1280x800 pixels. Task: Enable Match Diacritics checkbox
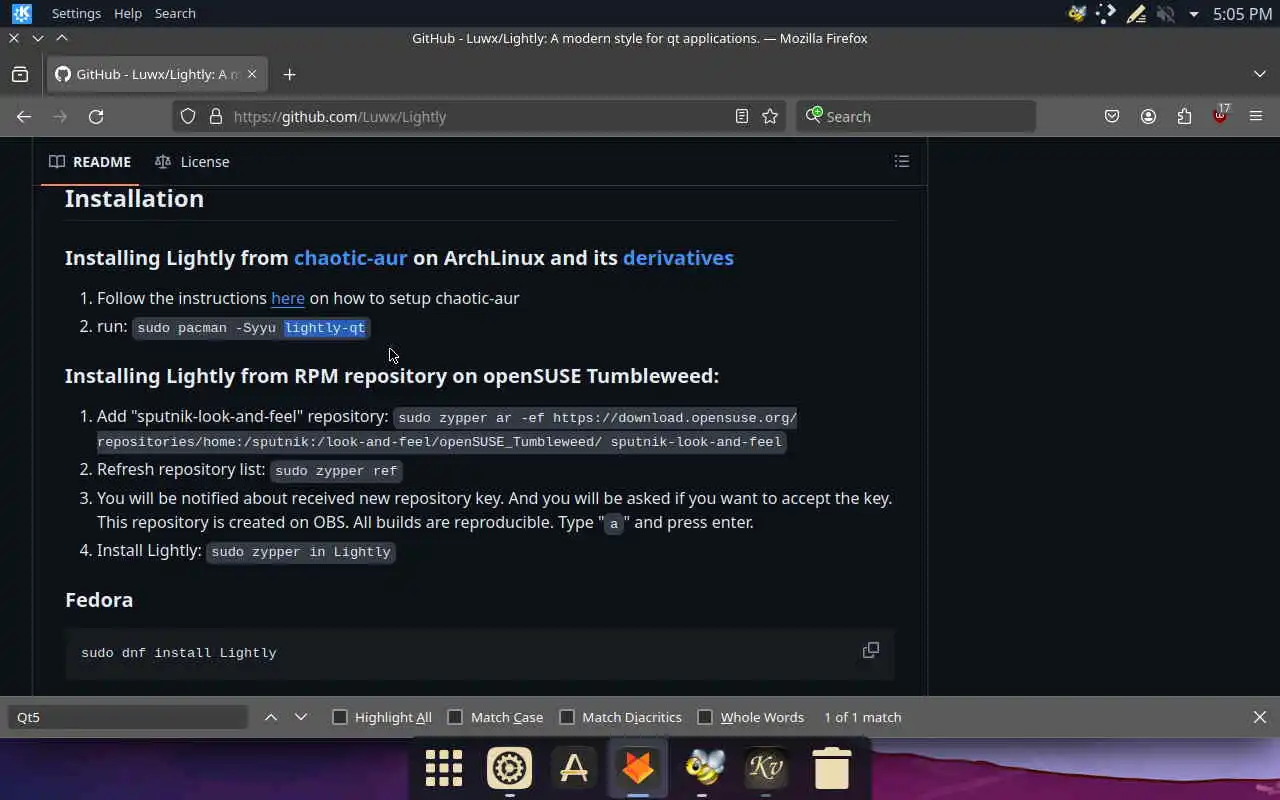(x=567, y=717)
